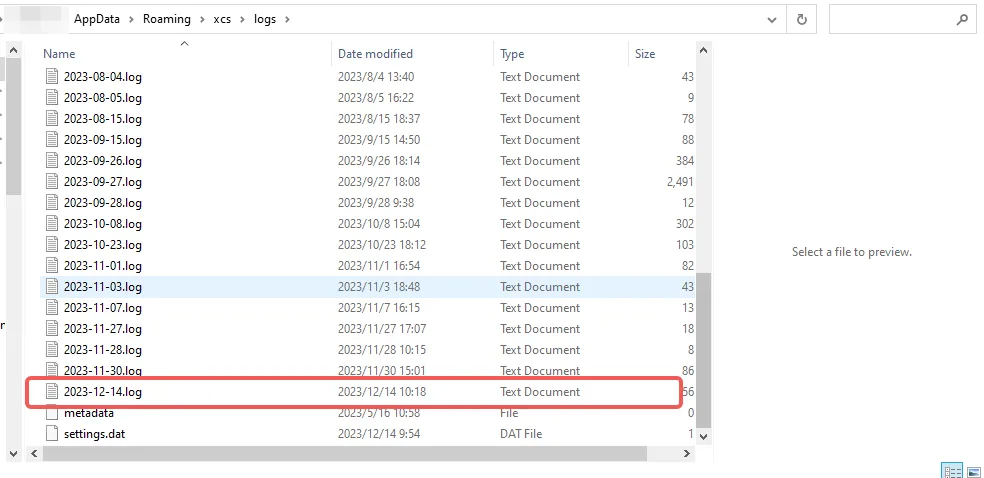984x478 pixels.
Task: Click navigation pane scroll up arrow
Action: pos(13,50)
